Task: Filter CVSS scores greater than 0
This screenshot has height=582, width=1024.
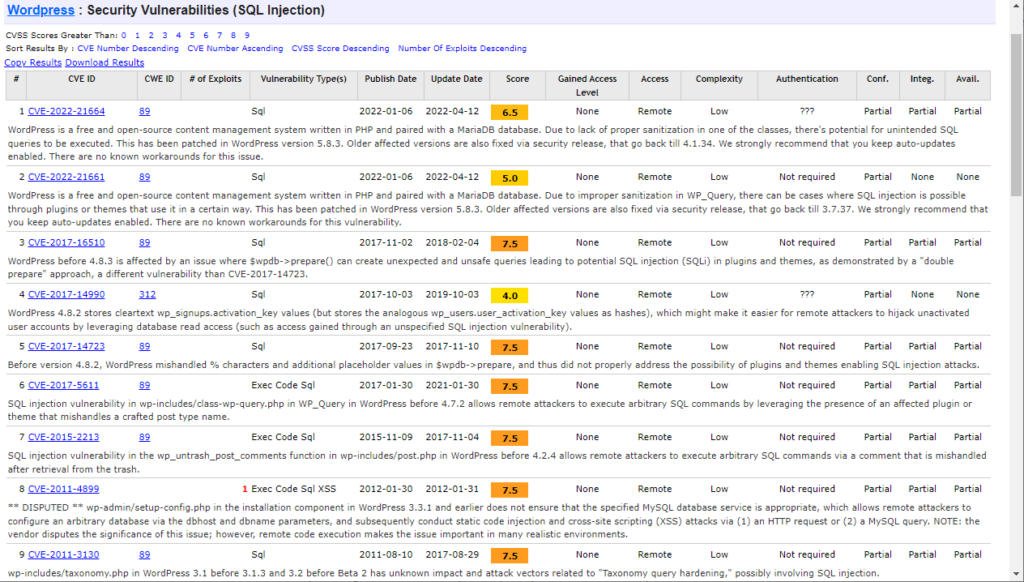Action: [123, 35]
